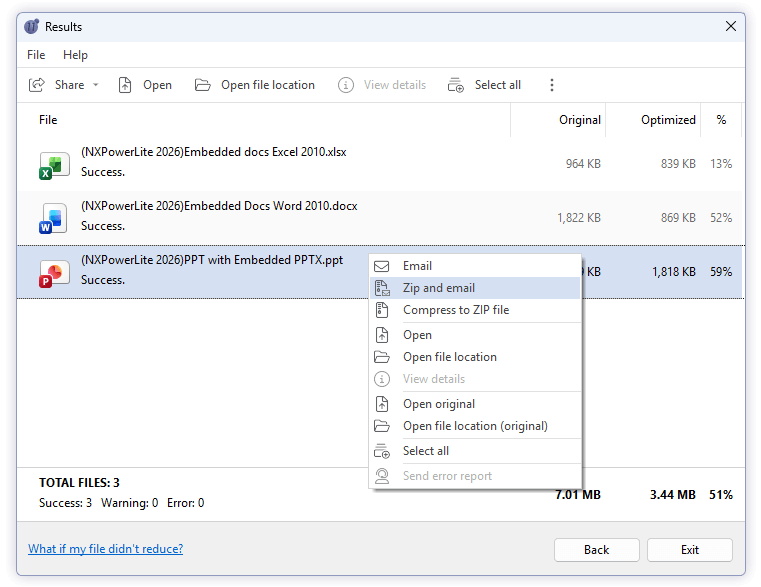
Task: Click the Open toolbar label
Action: (157, 85)
